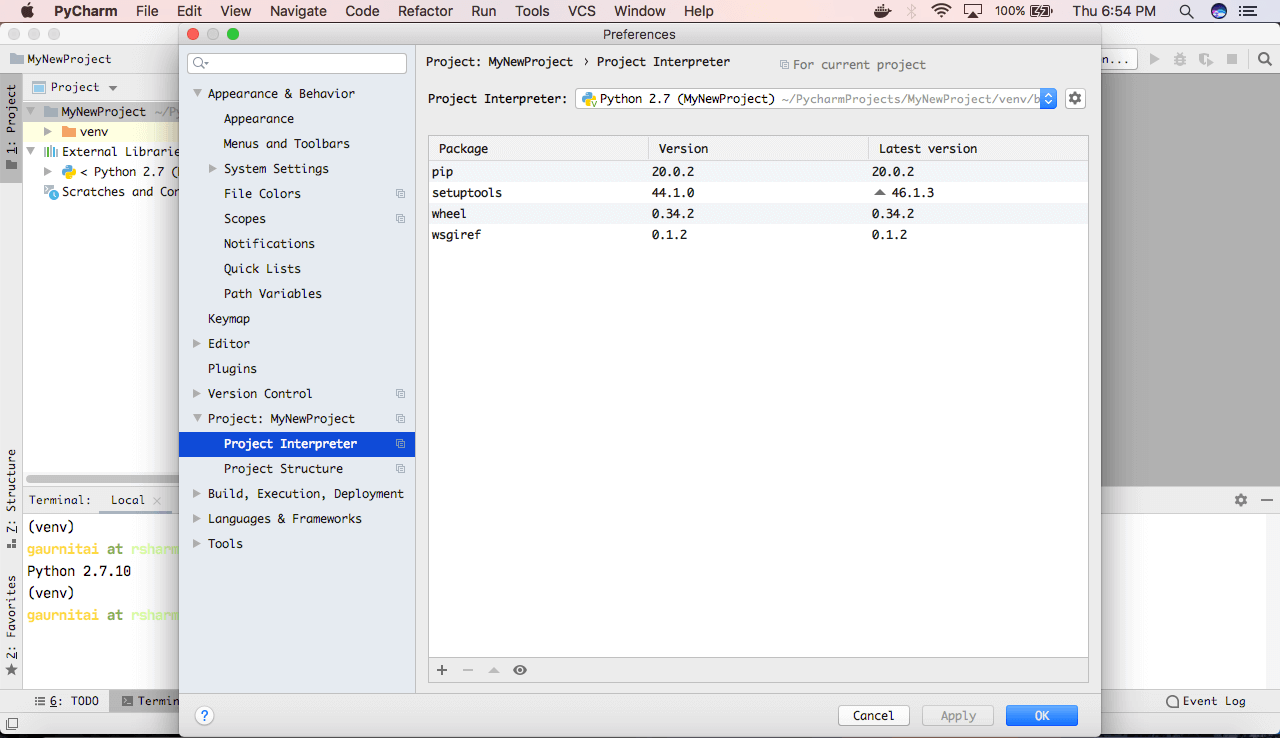
Task: Click the plus icon to install a package
Action: (442, 670)
